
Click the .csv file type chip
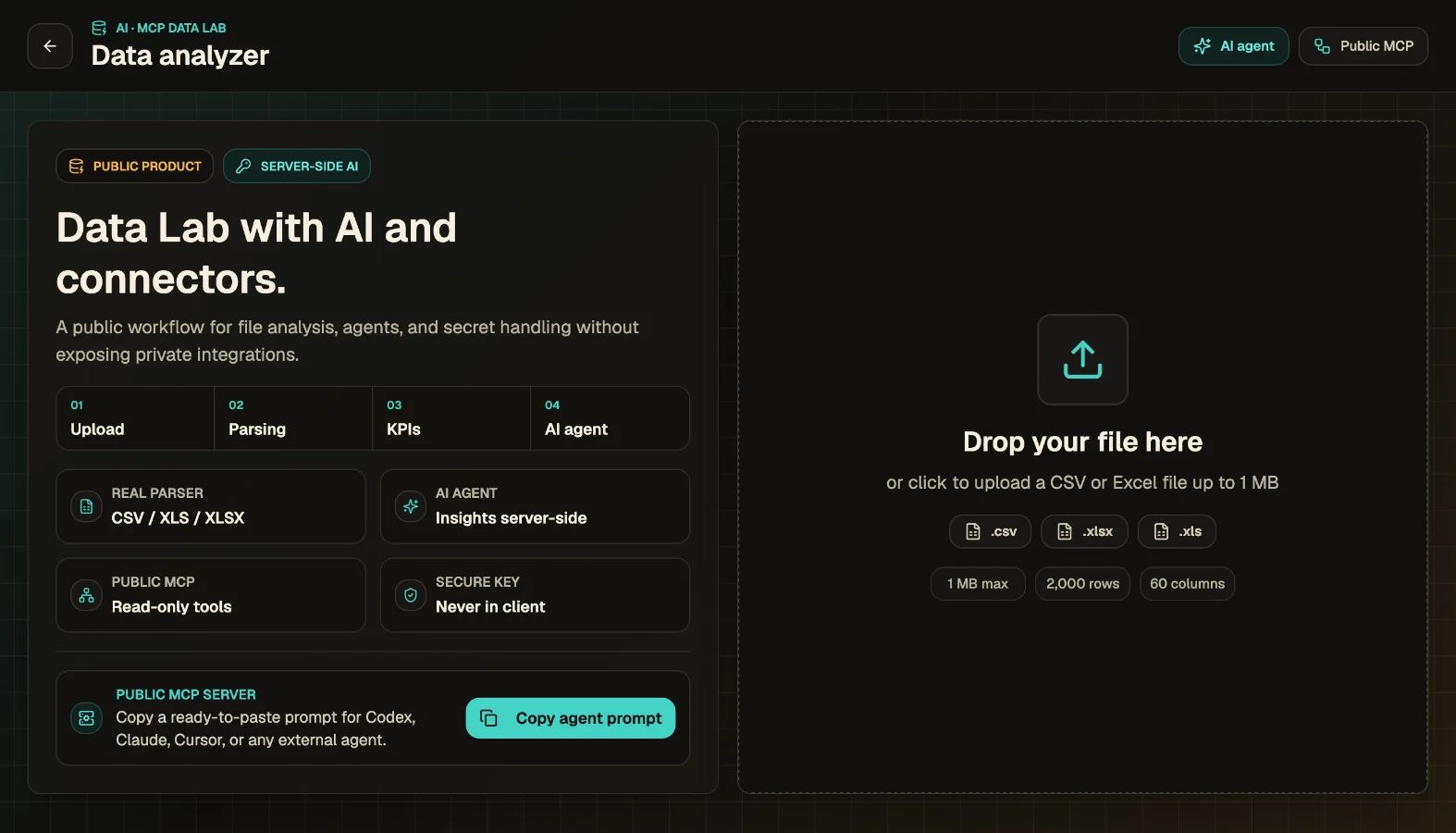point(990,531)
